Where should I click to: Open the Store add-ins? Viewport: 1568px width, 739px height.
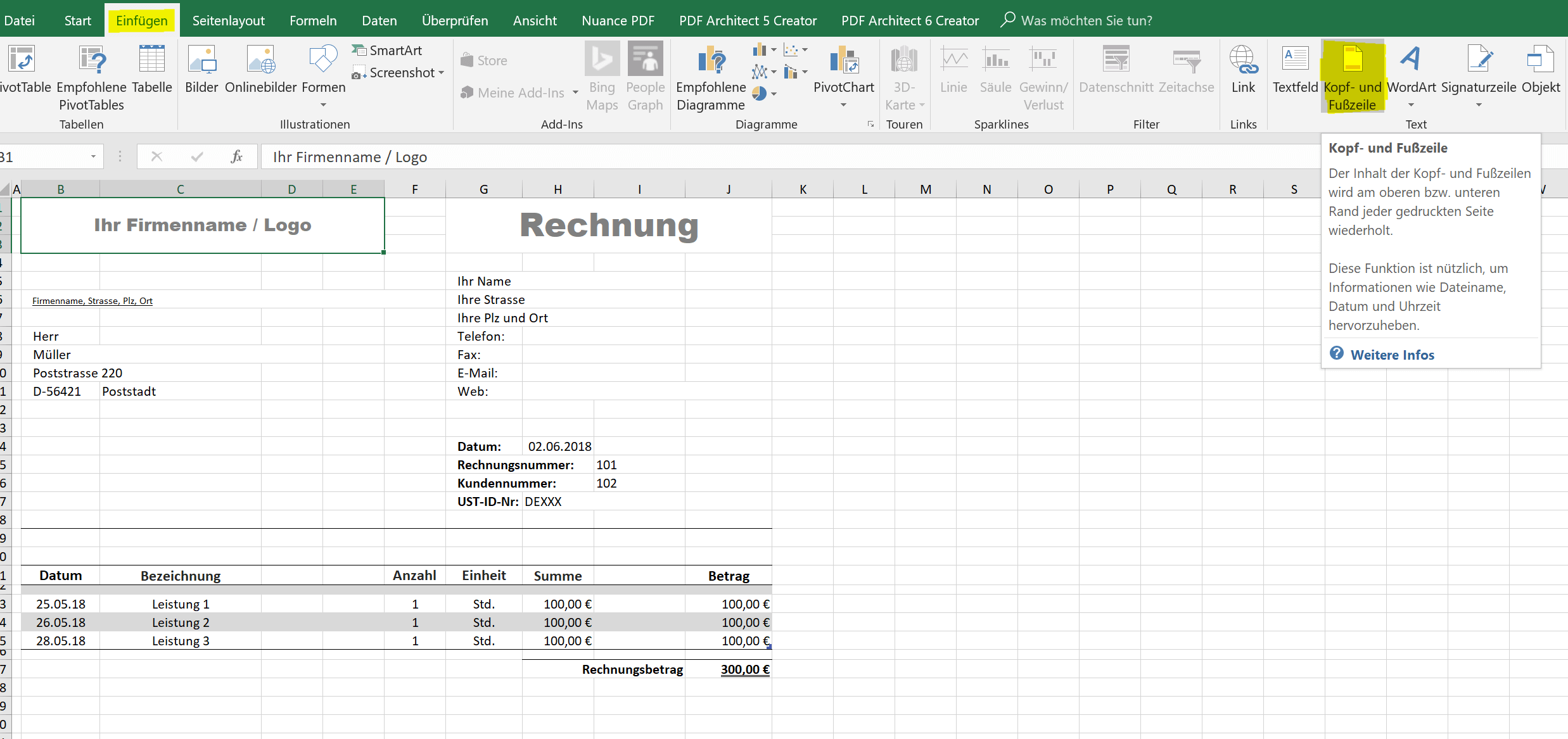484,61
